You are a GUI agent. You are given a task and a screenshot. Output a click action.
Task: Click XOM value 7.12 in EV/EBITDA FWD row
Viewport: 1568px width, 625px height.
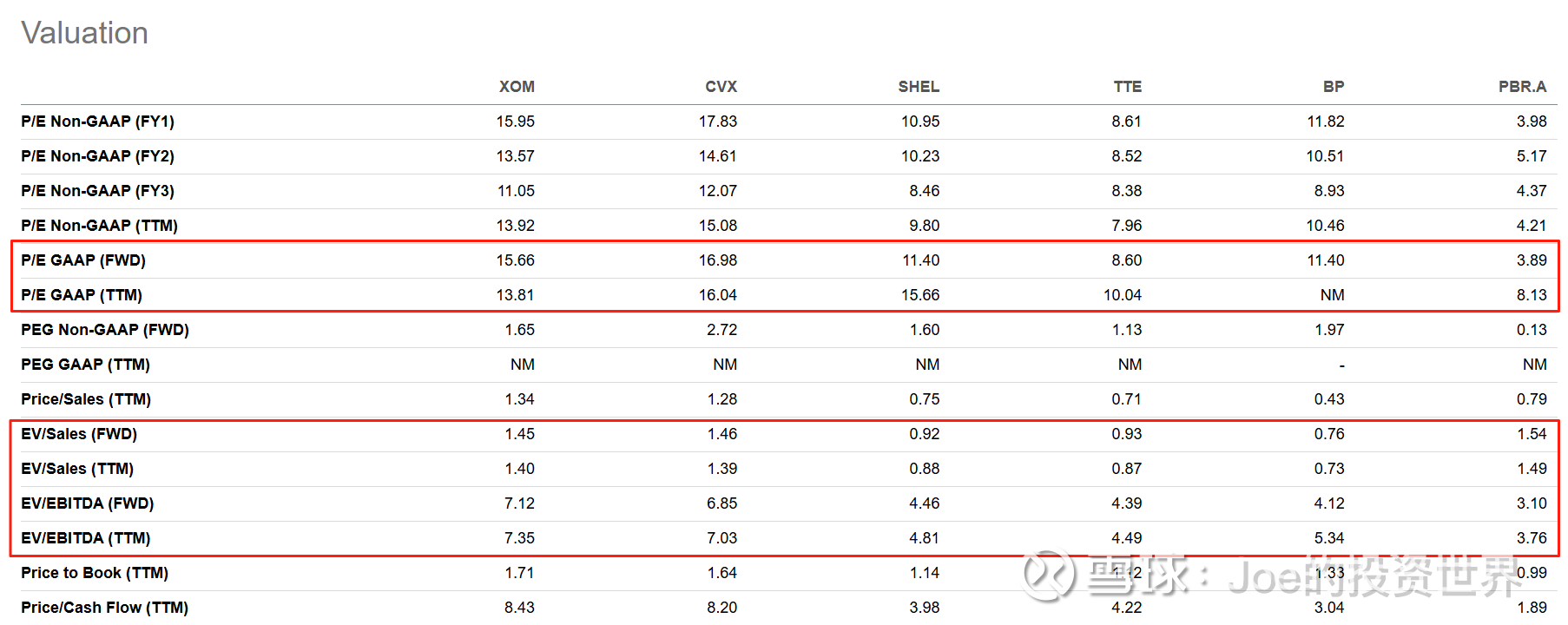(520, 503)
